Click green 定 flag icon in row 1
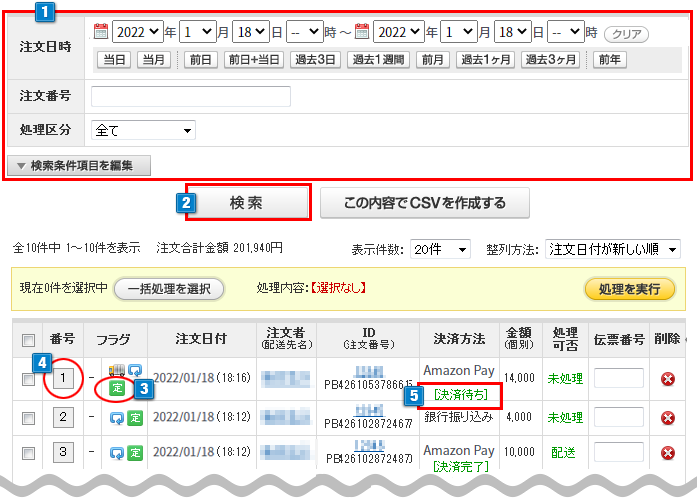The width and height of the screenshot is (698, 500). 117,388
